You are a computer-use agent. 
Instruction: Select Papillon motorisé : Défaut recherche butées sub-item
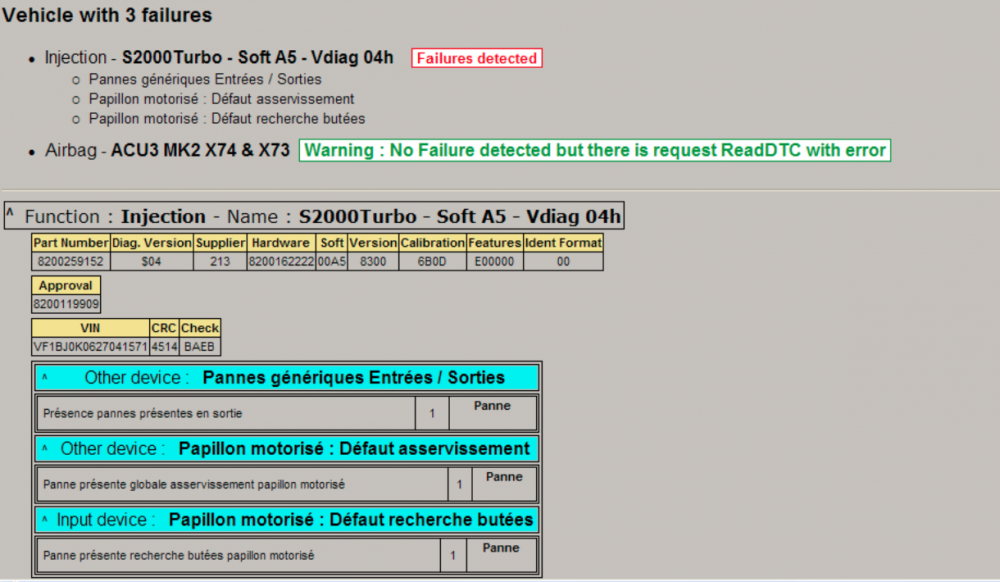tap(227, 119)
